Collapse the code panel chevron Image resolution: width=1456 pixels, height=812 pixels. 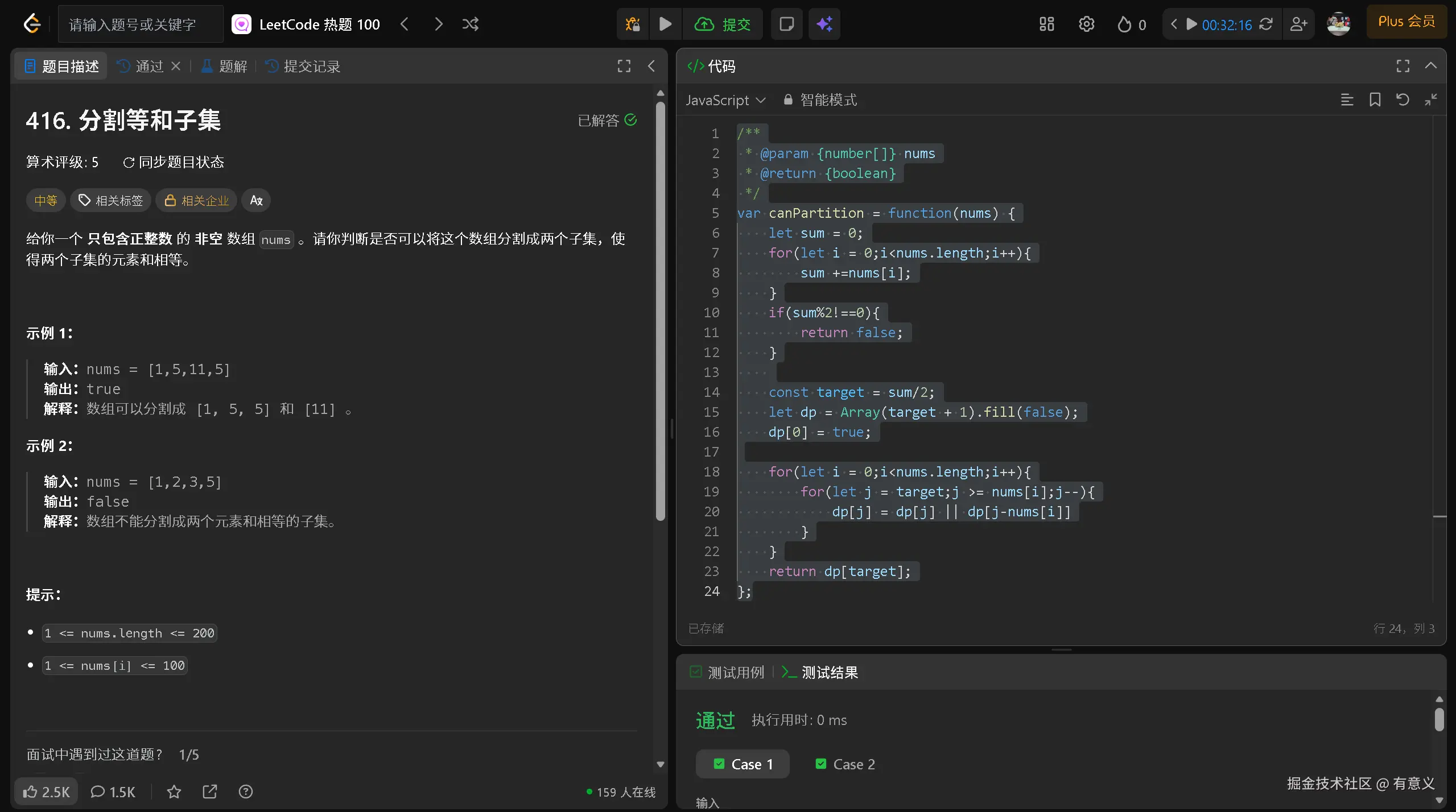point(1430,66)
